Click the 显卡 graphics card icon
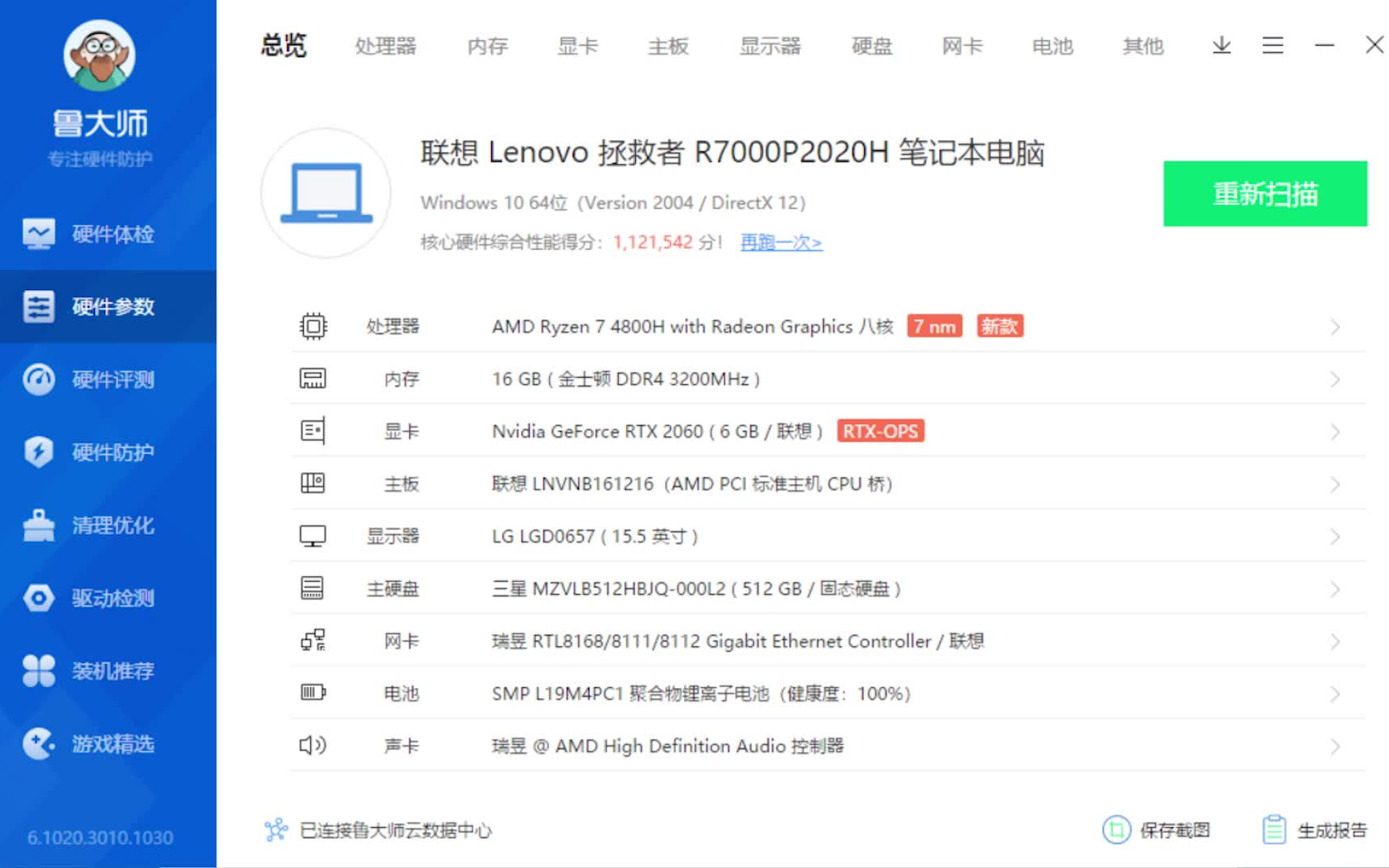 pos(313,431)
